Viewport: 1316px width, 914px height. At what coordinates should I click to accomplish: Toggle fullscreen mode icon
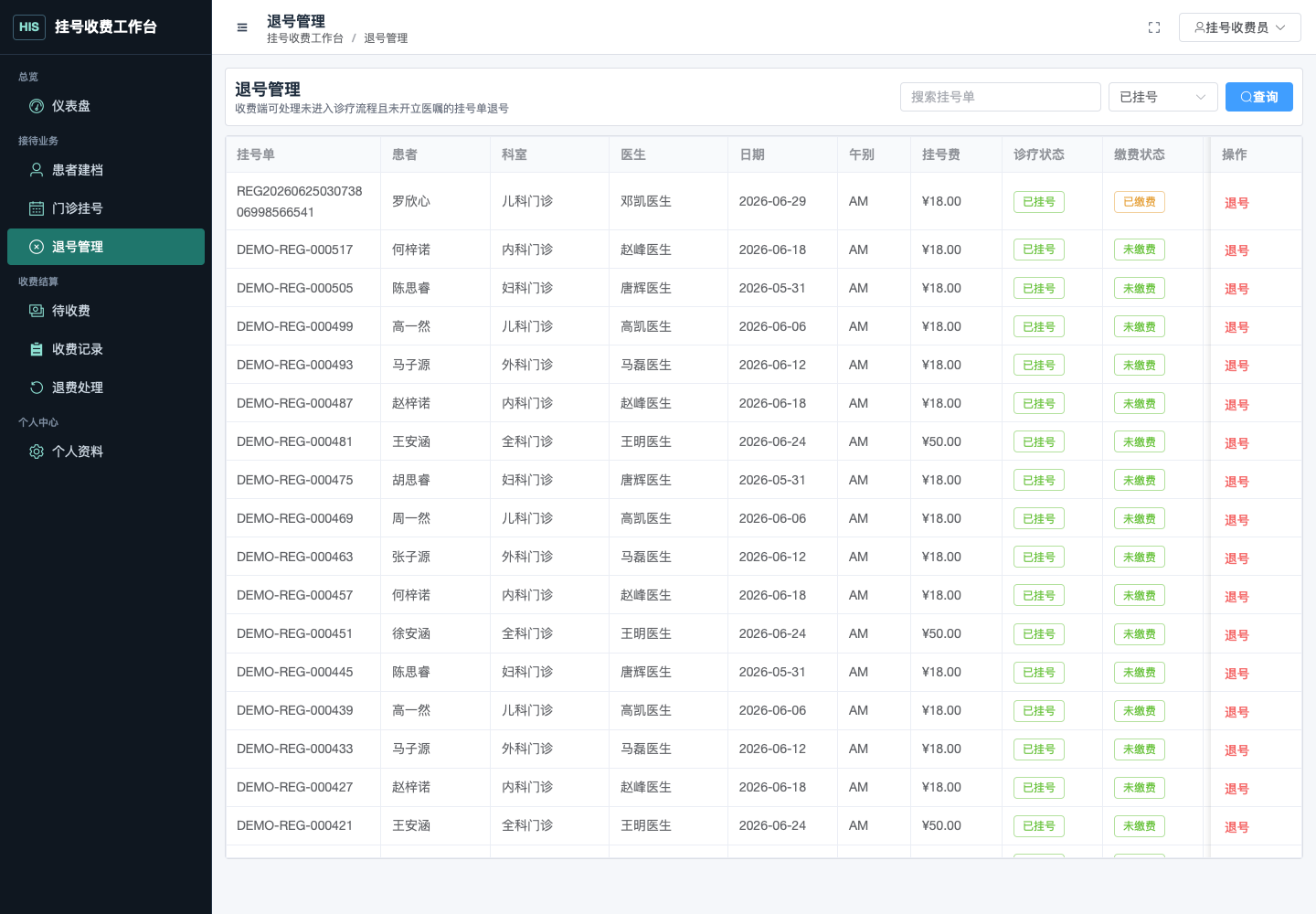click(x=1154, y=27)
